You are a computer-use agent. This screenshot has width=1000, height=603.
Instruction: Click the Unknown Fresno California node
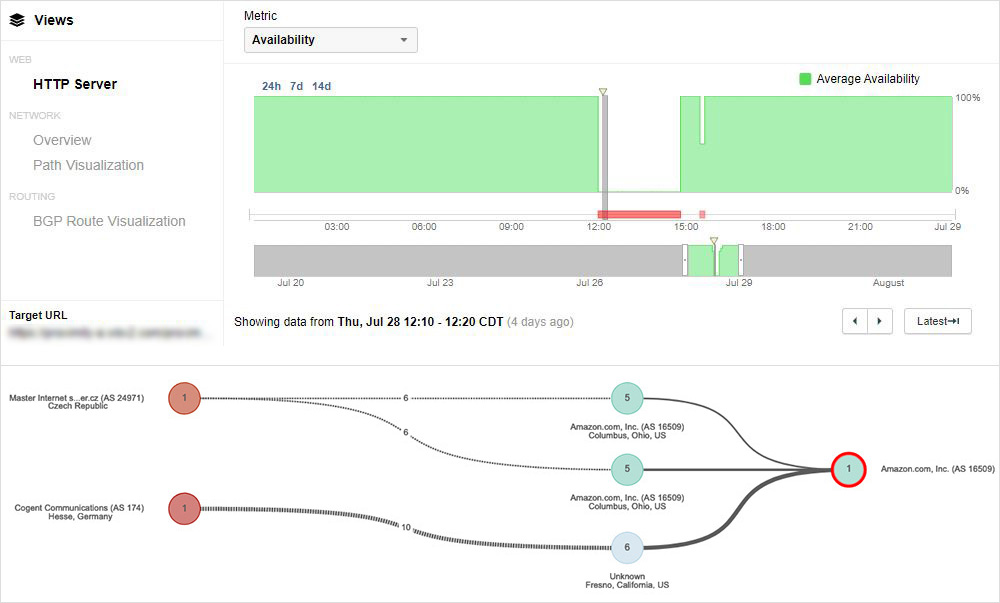tap(627, 547)
